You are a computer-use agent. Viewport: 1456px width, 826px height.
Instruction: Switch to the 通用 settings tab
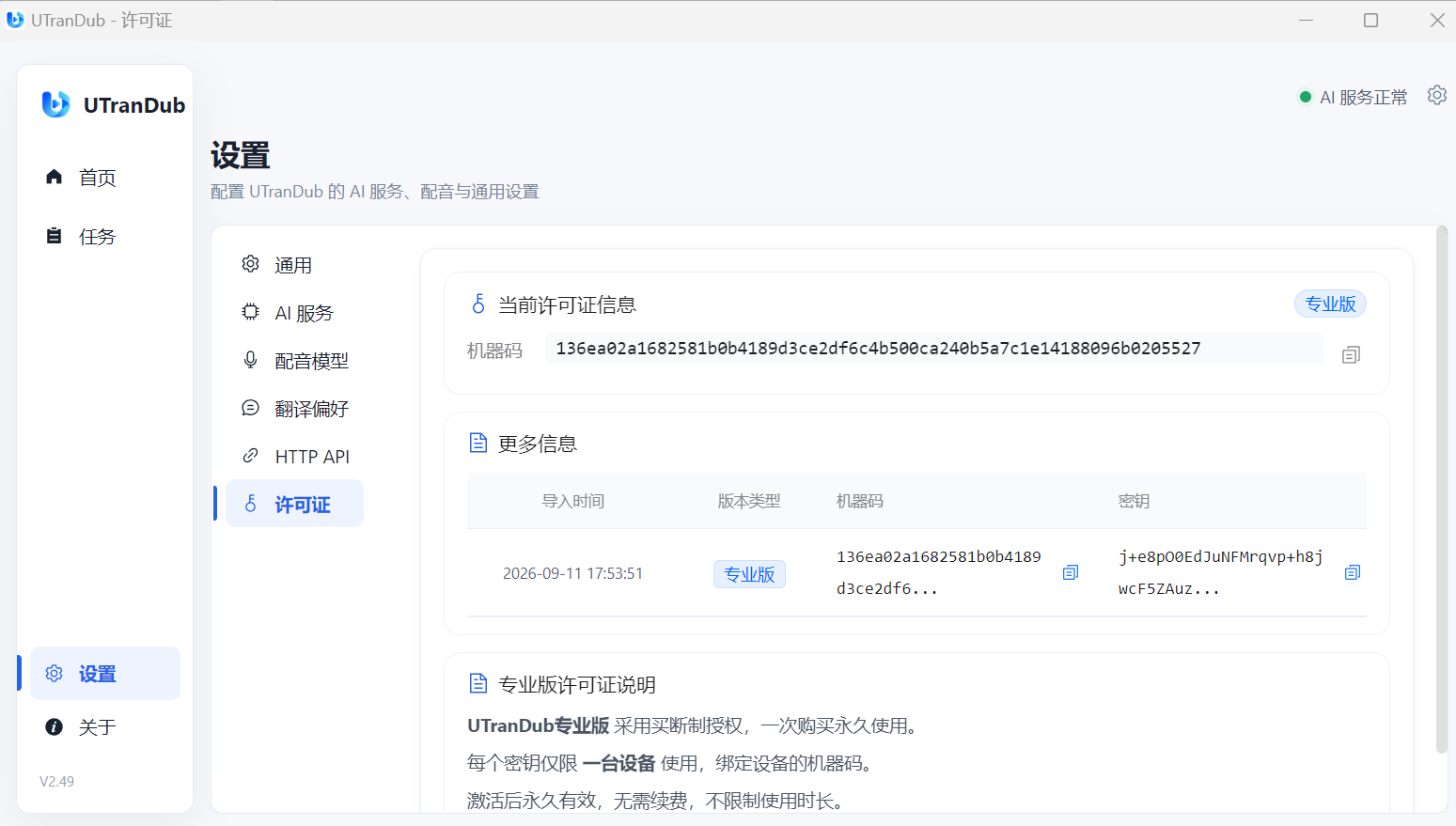294,265
